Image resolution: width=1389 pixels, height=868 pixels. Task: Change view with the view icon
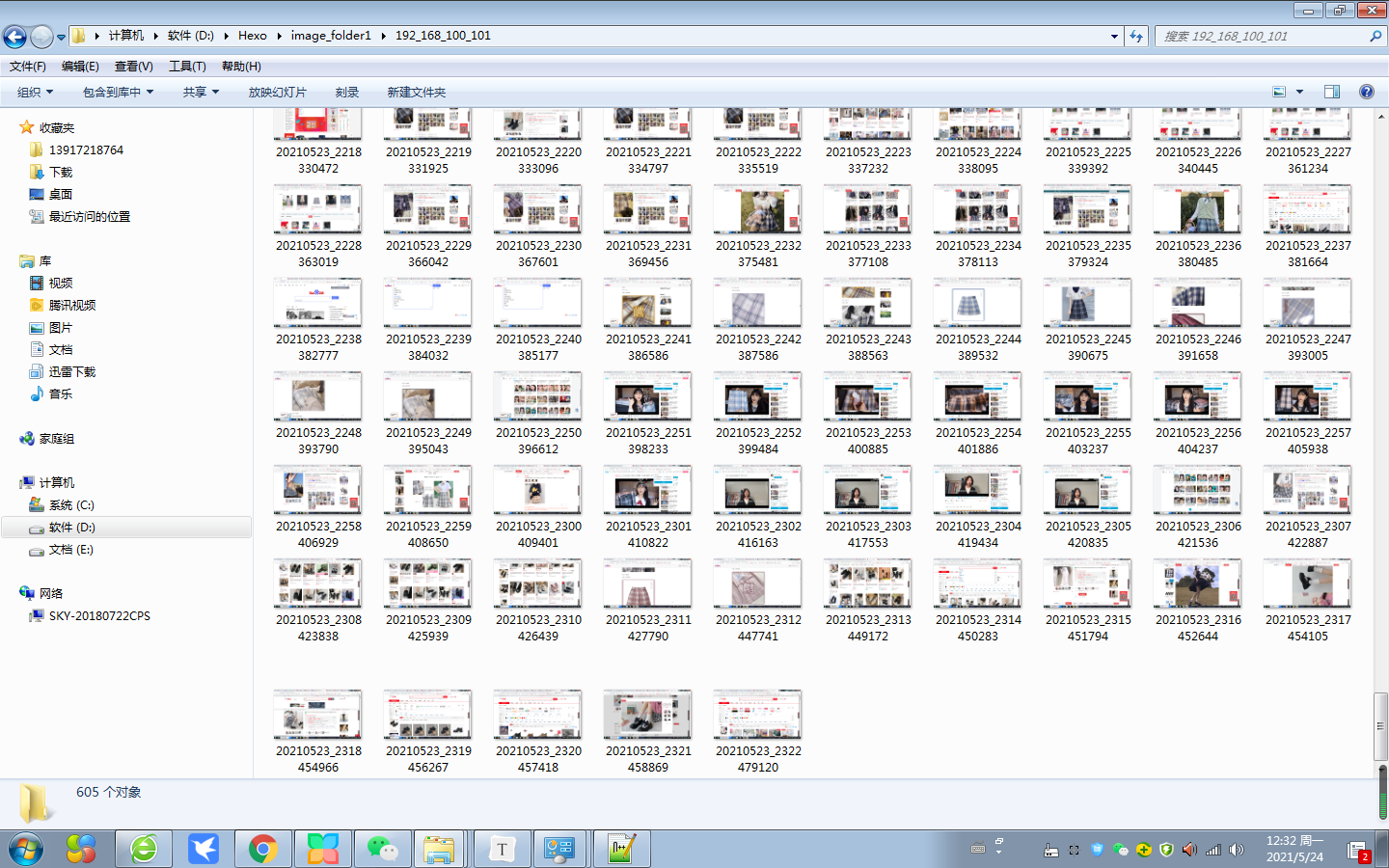coord(1279,92)
